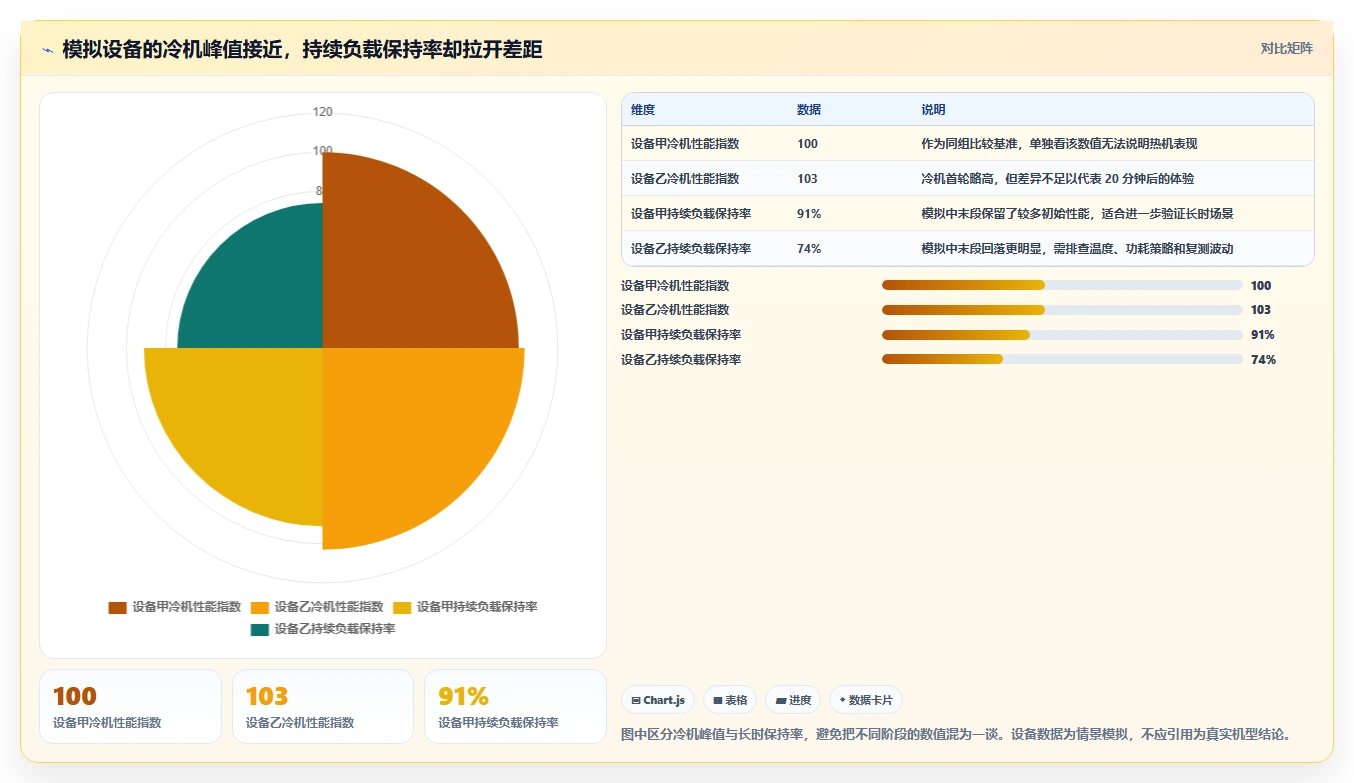
Task: Click the page title 模拟设备的冷机峰值接近
Action: 303,49
